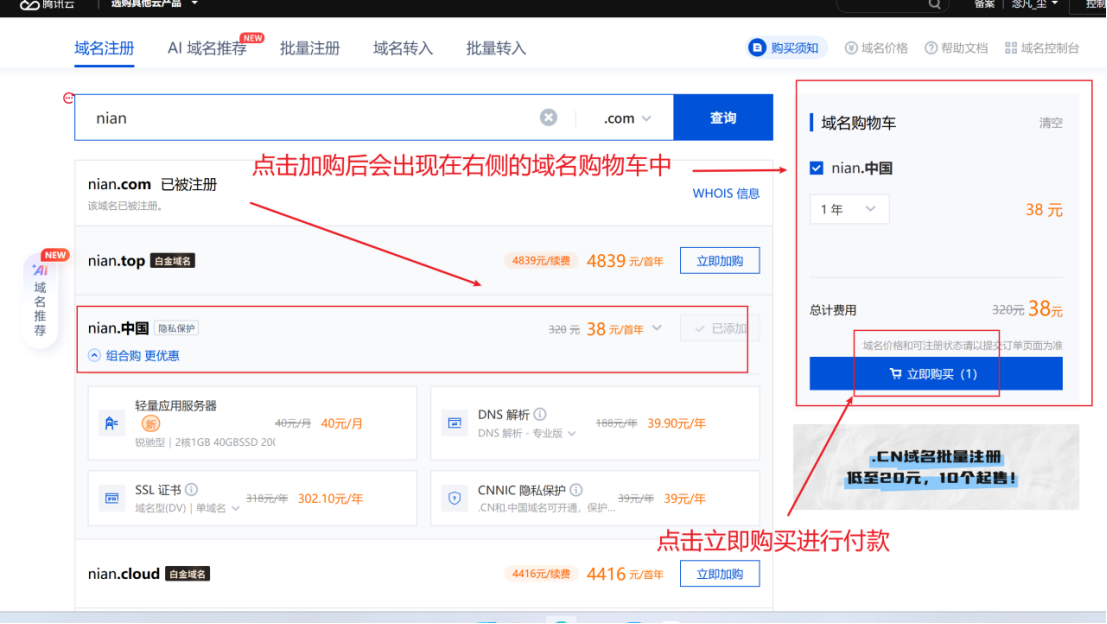This screenshot has width=1107, height=624.
Task: Open the .com suffix dropdown
Action: pos(627,118)
